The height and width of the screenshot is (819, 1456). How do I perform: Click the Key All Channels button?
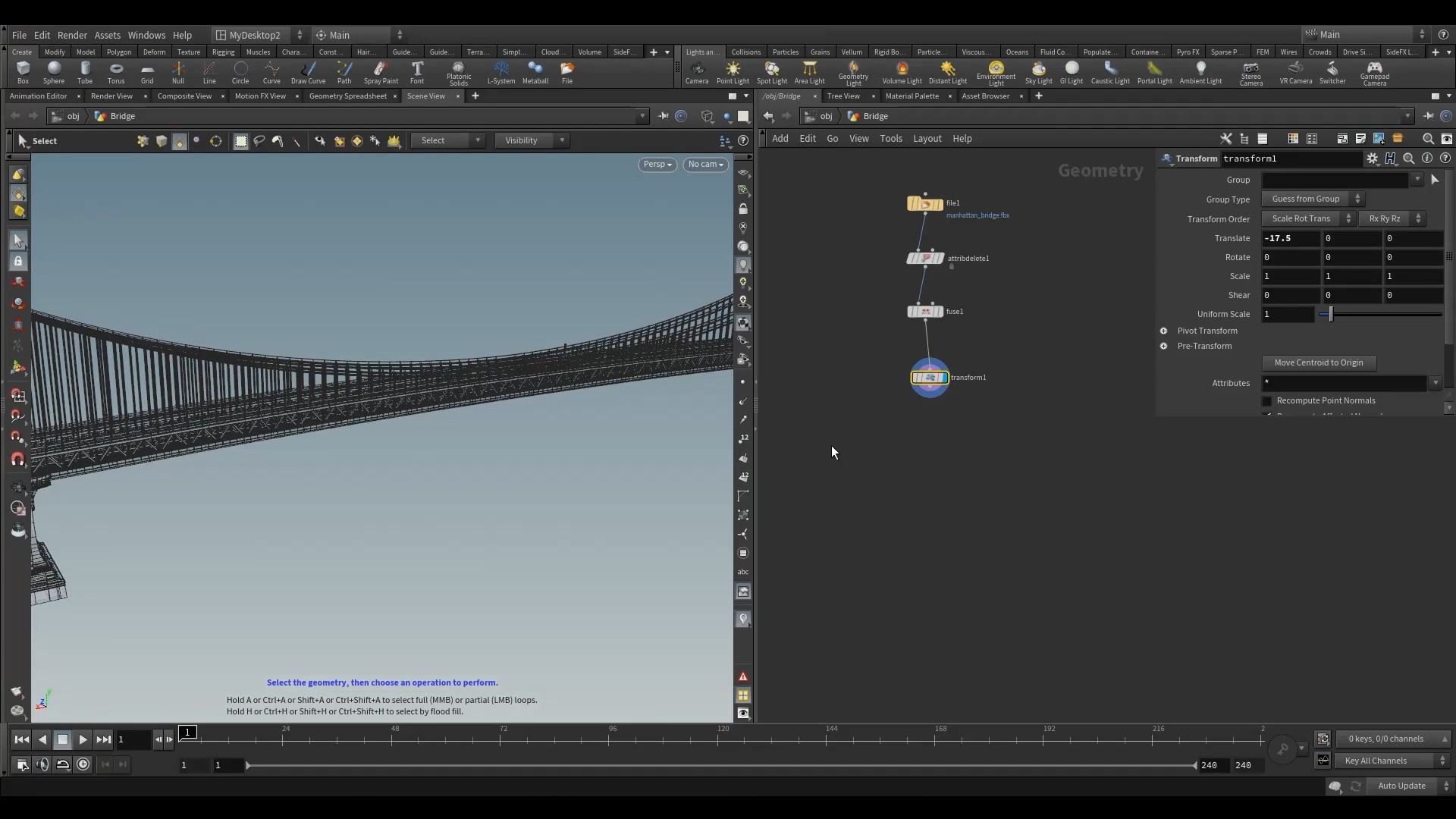[1377, 760]
